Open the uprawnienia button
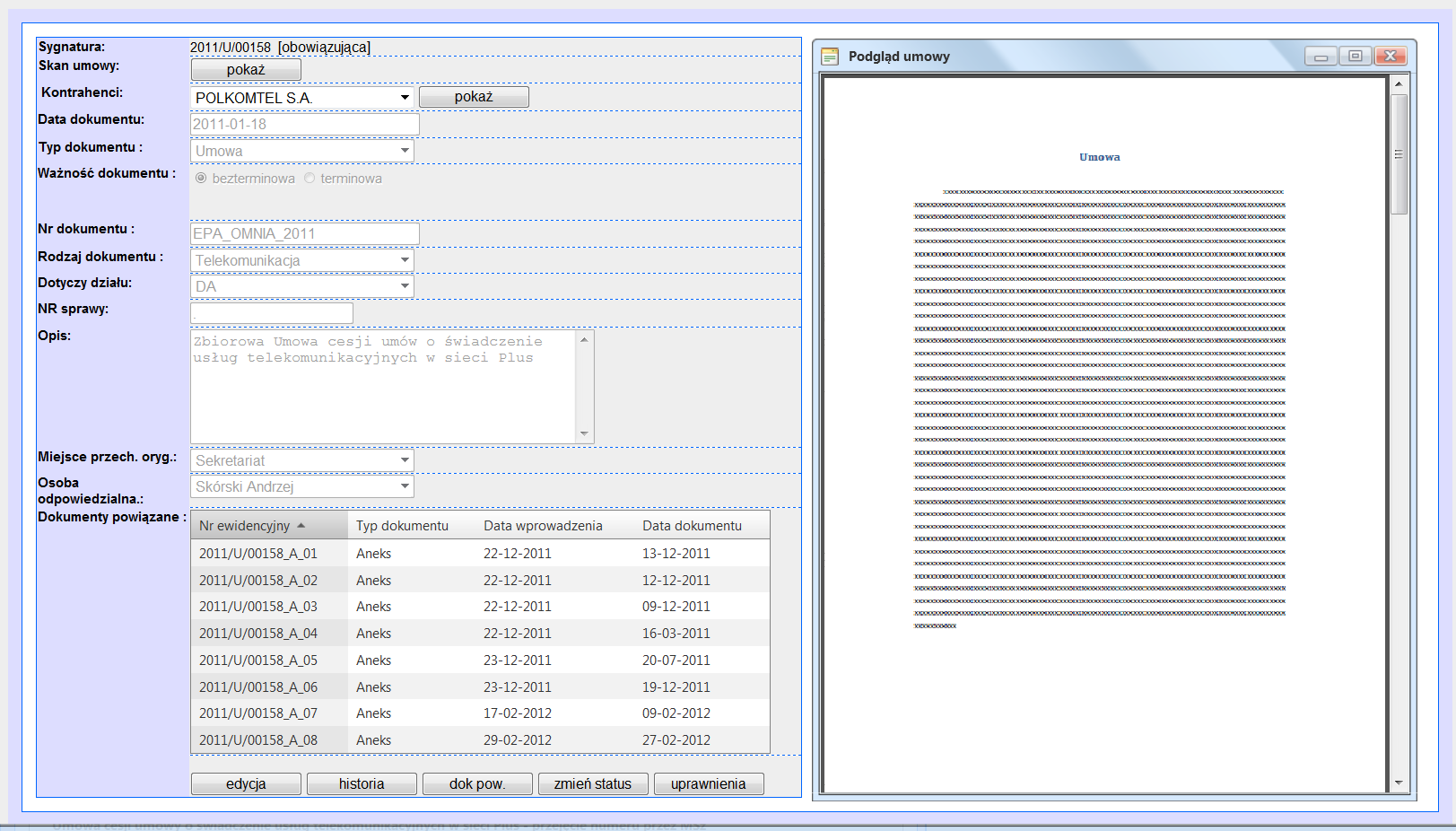Viewport: 1456px width, 831px height. 709,783
